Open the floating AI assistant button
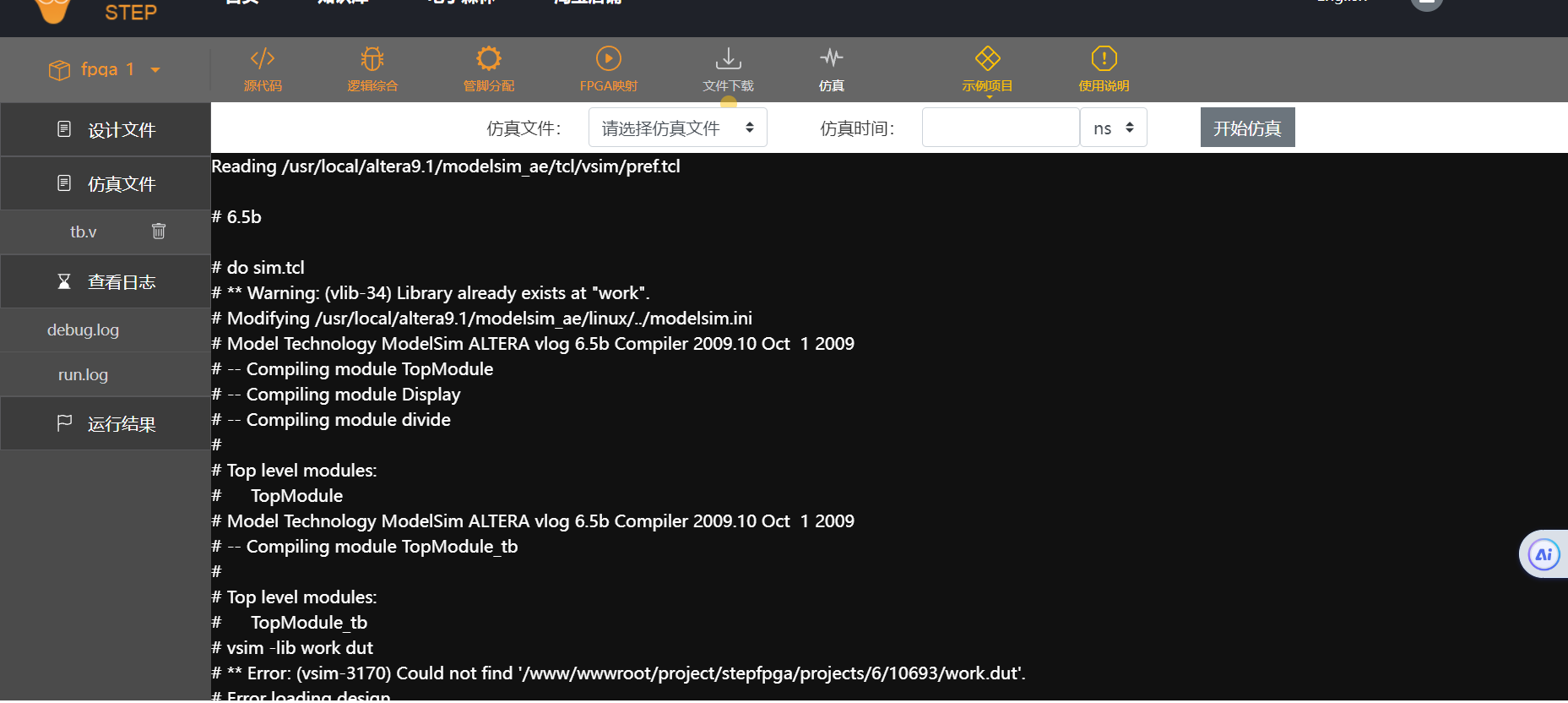This screenshot has width=1568, height=703. [1544, 554]
